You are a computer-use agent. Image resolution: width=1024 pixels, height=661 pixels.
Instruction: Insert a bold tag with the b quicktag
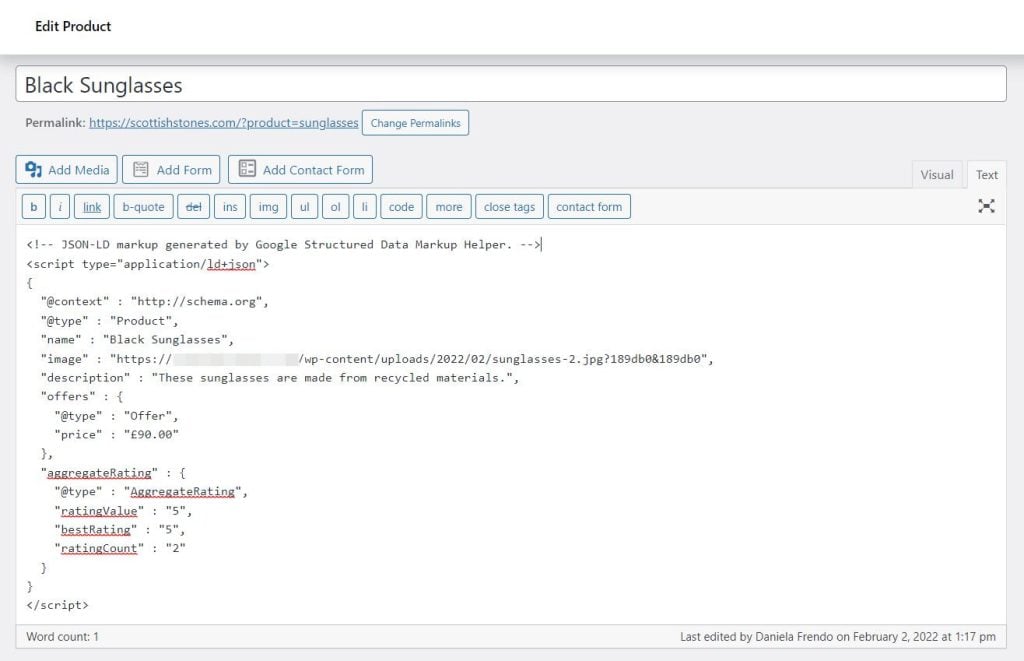click(33, 206)
